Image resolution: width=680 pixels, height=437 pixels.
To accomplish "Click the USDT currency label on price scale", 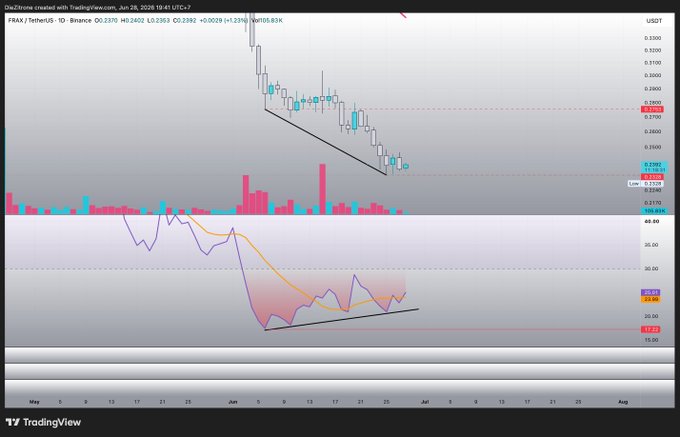I will point(654,21).
